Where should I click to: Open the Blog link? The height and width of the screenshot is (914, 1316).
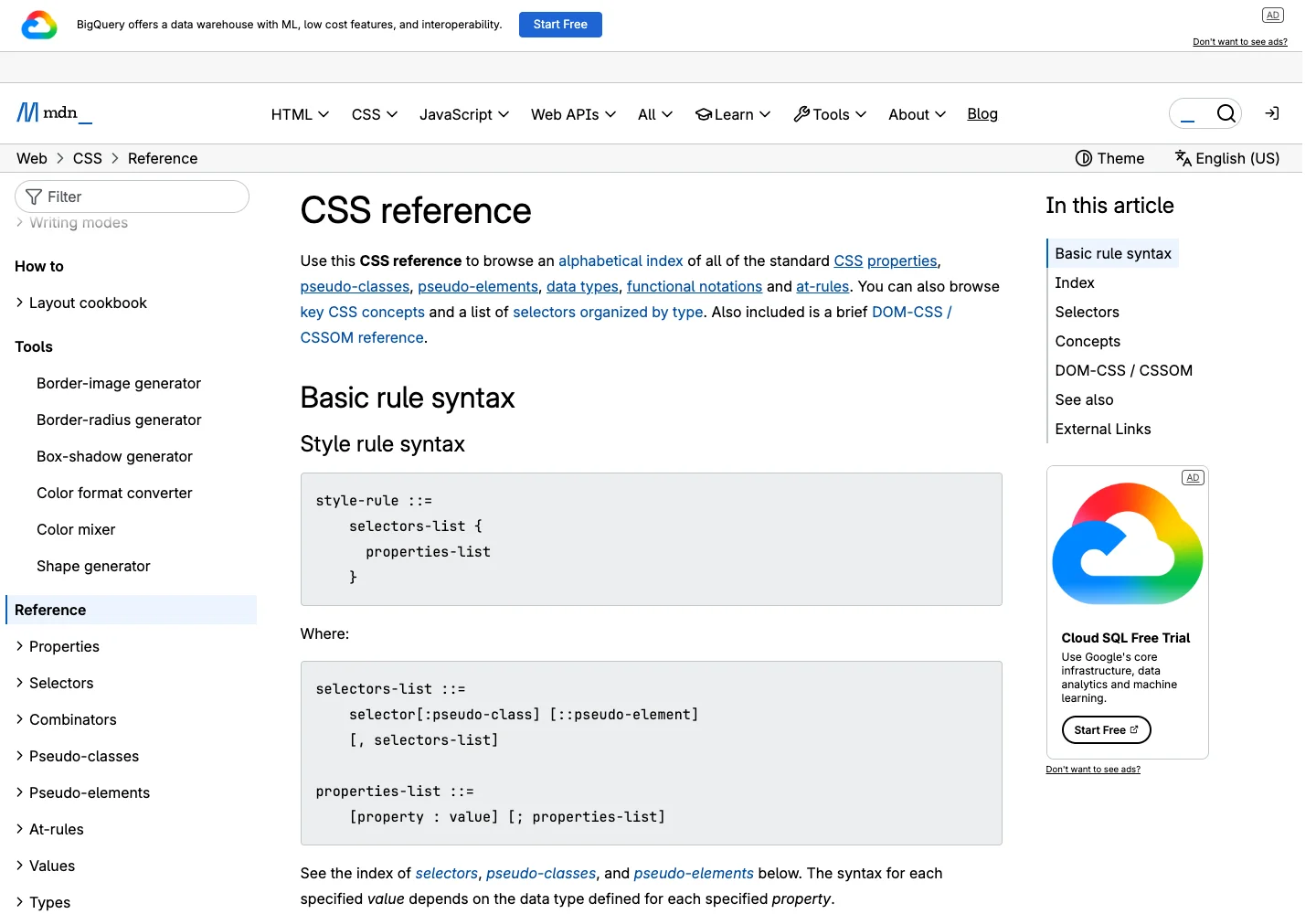point(982,113)
